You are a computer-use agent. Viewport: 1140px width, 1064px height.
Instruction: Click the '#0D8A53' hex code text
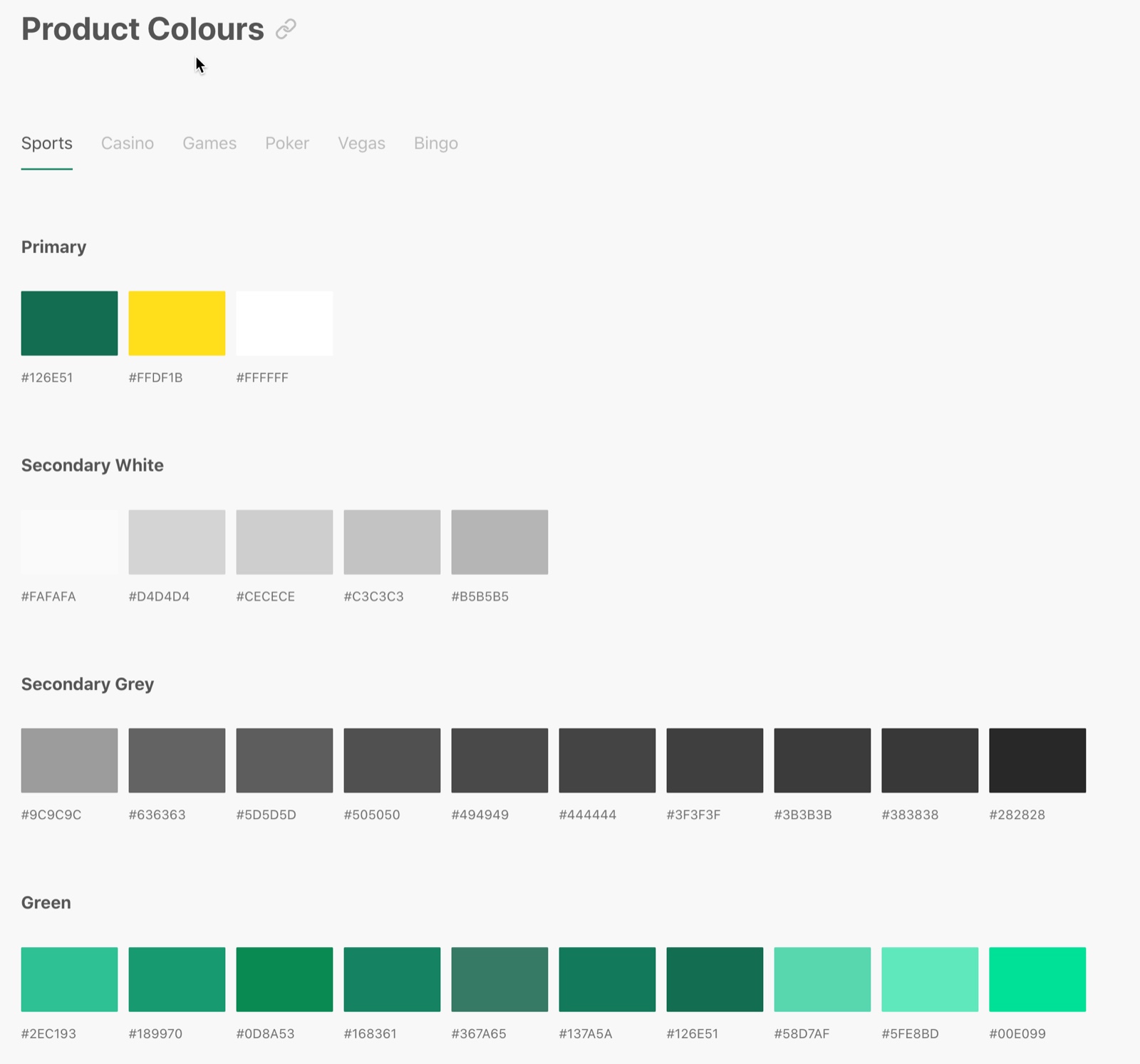265,1033
